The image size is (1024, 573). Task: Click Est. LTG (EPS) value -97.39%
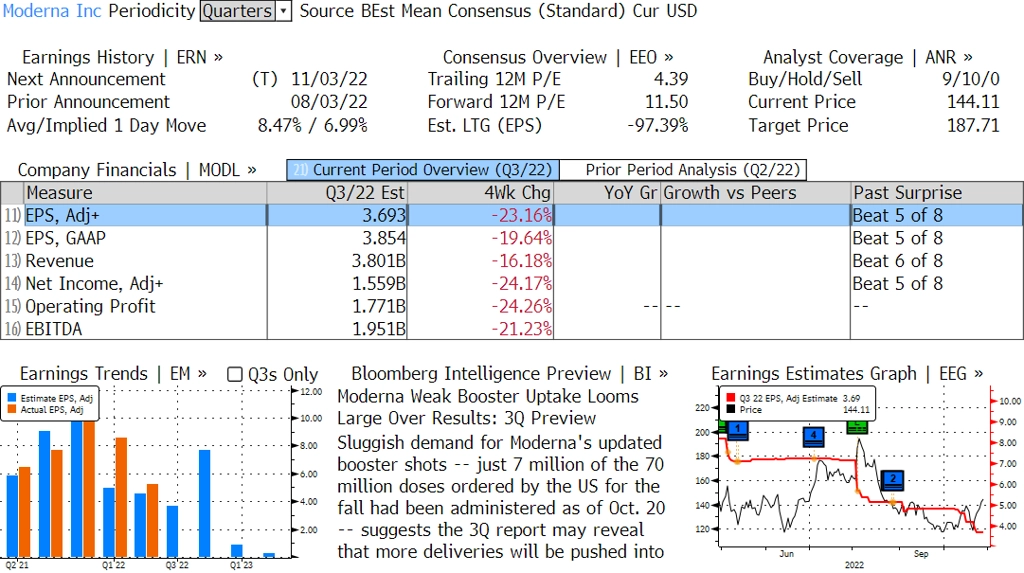(658, 125)
